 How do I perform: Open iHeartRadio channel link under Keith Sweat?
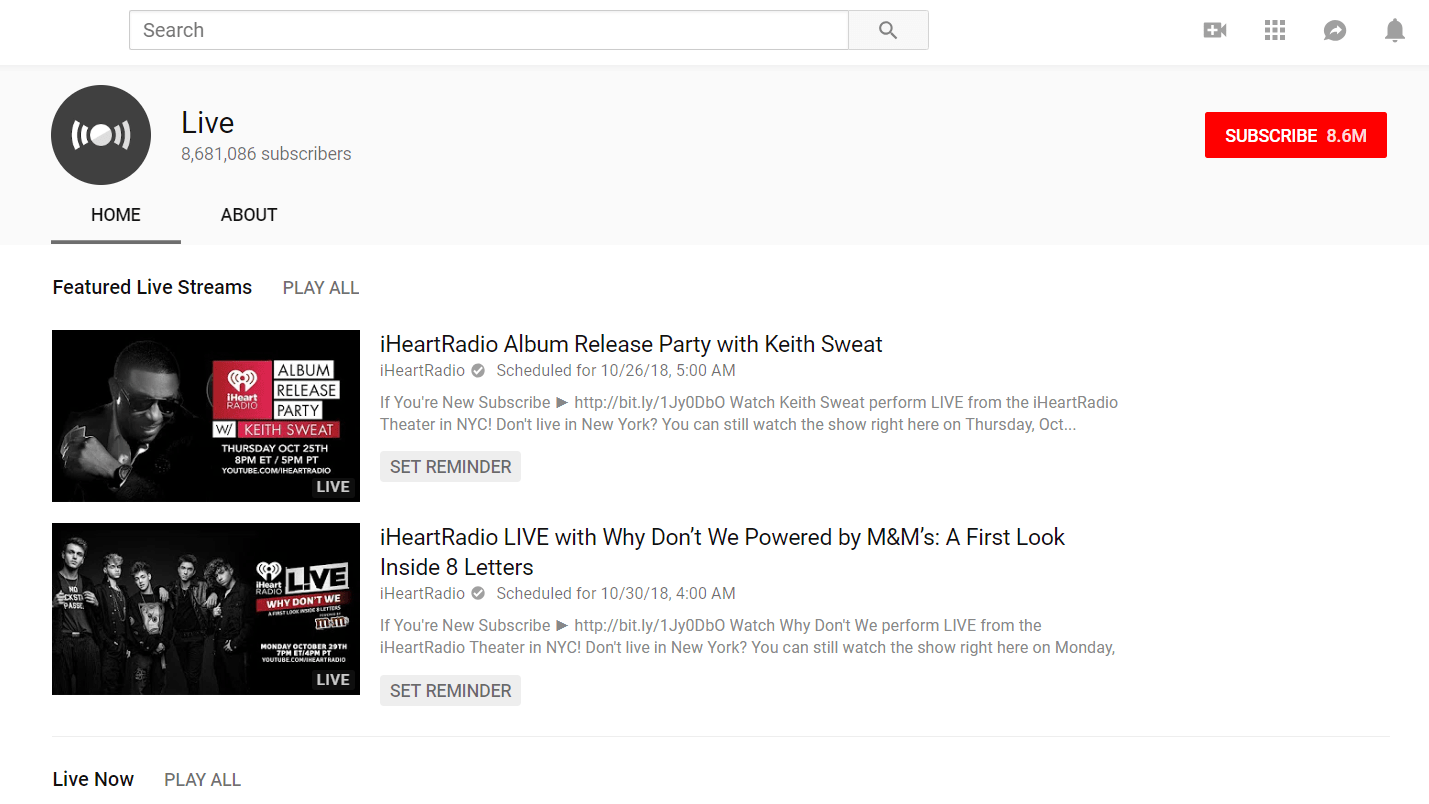tap(422, 371)
